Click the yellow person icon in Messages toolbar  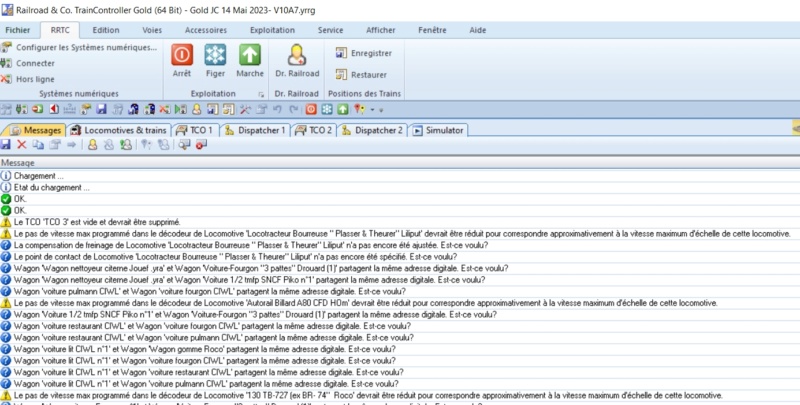click(92, 145)
